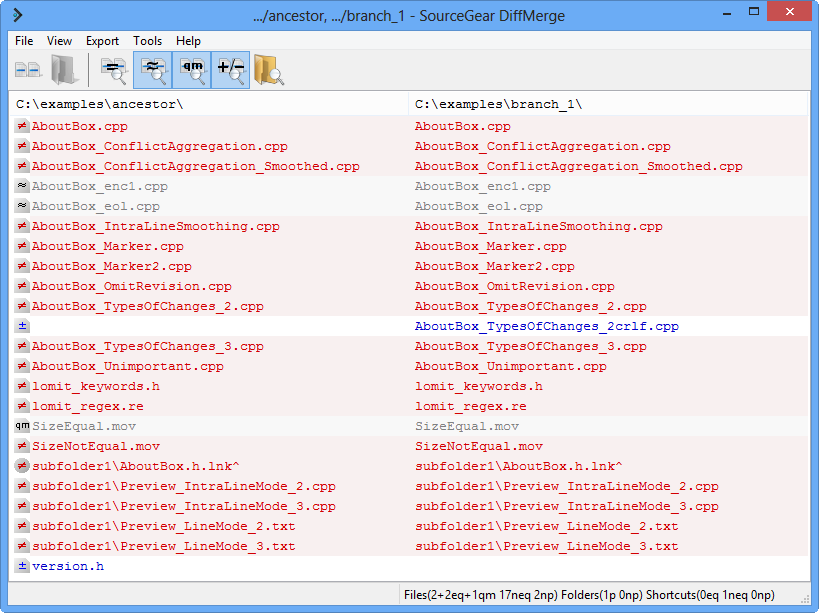Click the open folder diff toolbar icon
The height and width of the screenshot is (613, 819).
pyautogui.click(x=65, y=71)
